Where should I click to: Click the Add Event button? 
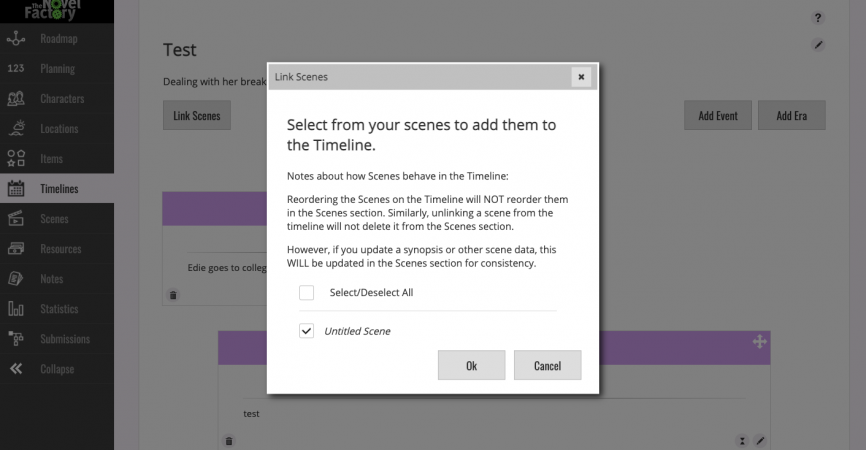[718, 115]
